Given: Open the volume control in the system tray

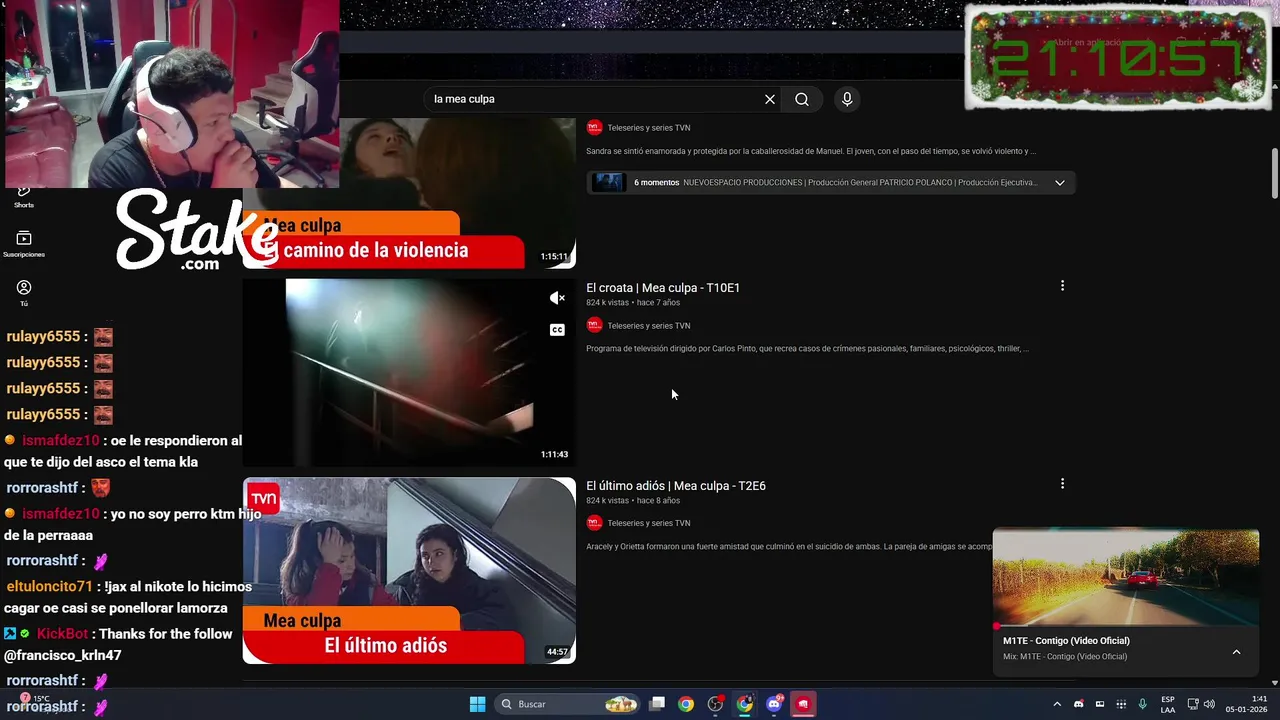Looking at the screenshot, I should [1209, 705].
